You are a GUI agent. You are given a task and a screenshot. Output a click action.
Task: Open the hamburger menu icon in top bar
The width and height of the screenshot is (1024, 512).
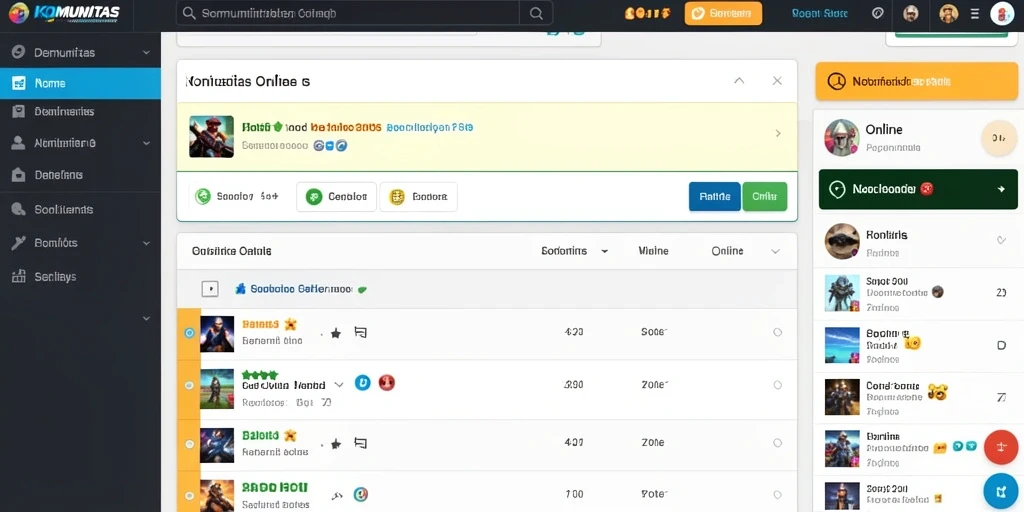pyautogui.click(x=975, y=13)
